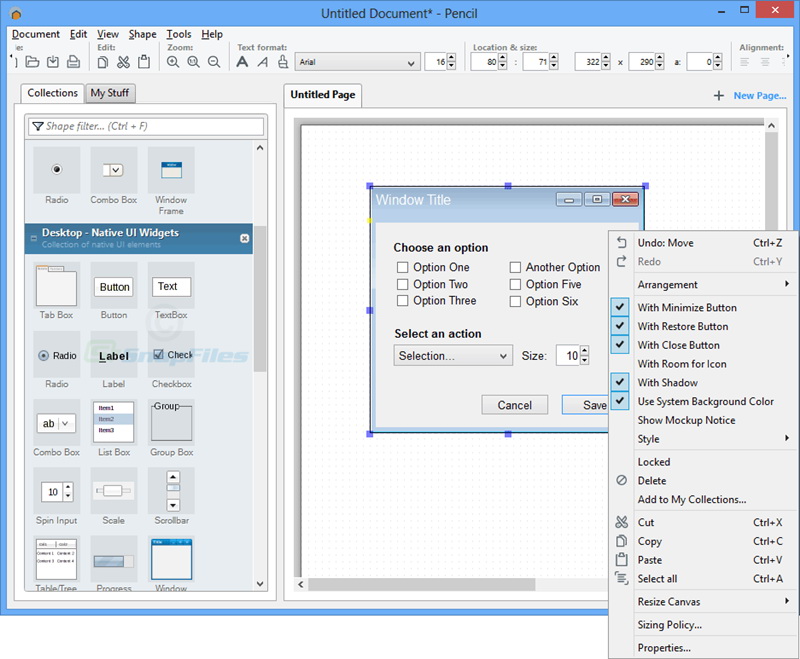This screenshot has height=659, width=800.
Task: Click the align left icon
Action: [745, 62]
